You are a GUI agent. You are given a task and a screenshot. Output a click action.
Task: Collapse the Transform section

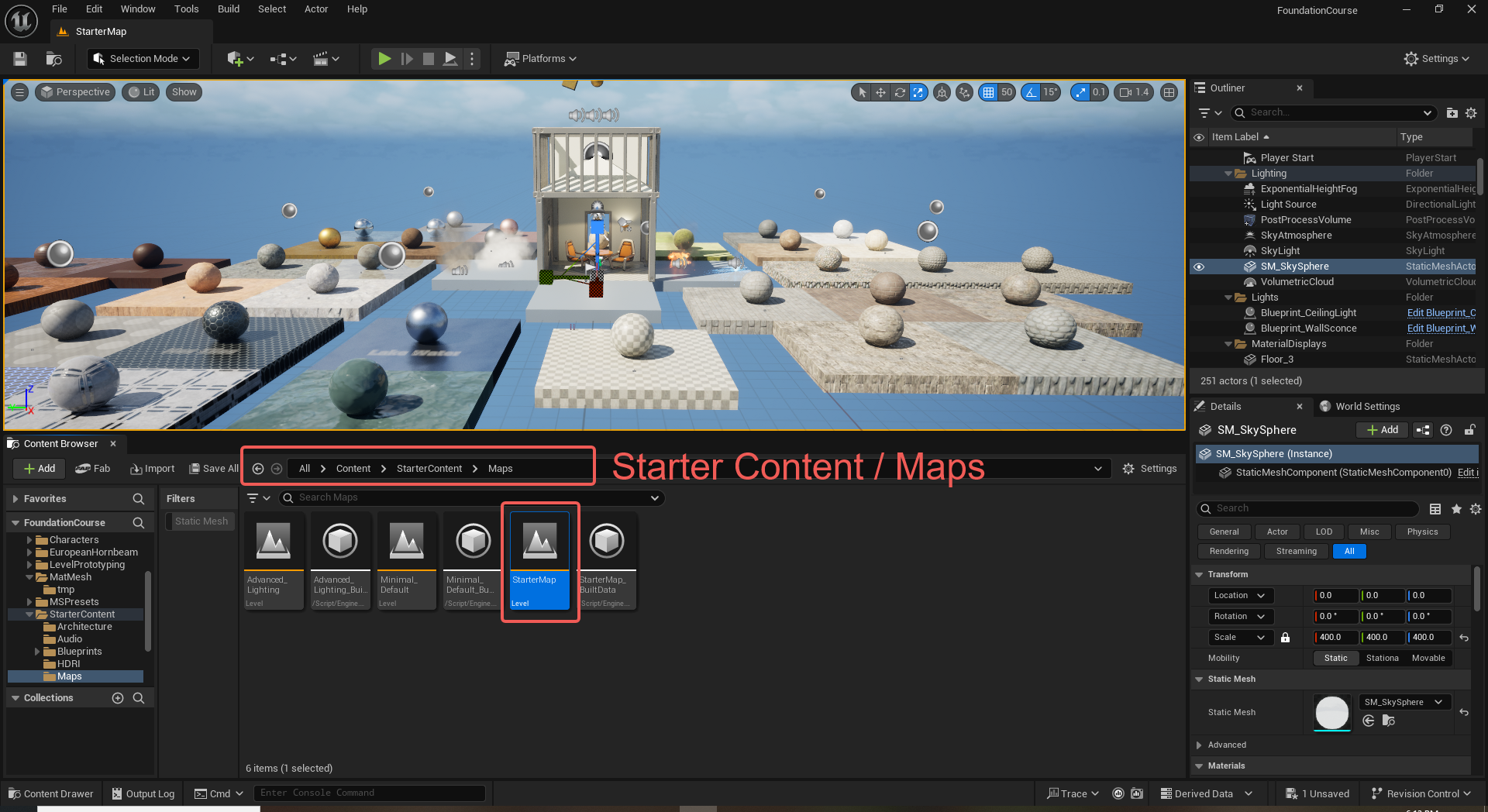(1199, 575)
